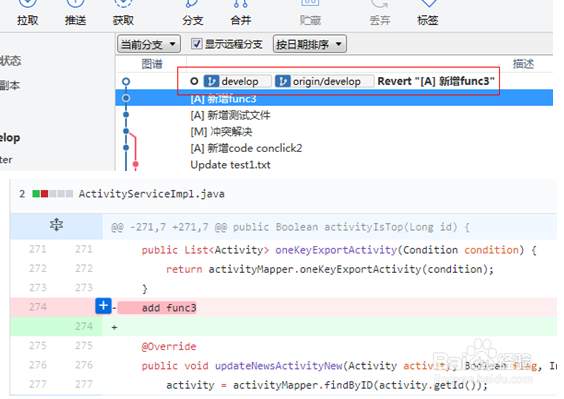This screenshot has height=399, width=564.
Task: Select the [M] 冲突解决 commit
Action: [x=221, y=132]
